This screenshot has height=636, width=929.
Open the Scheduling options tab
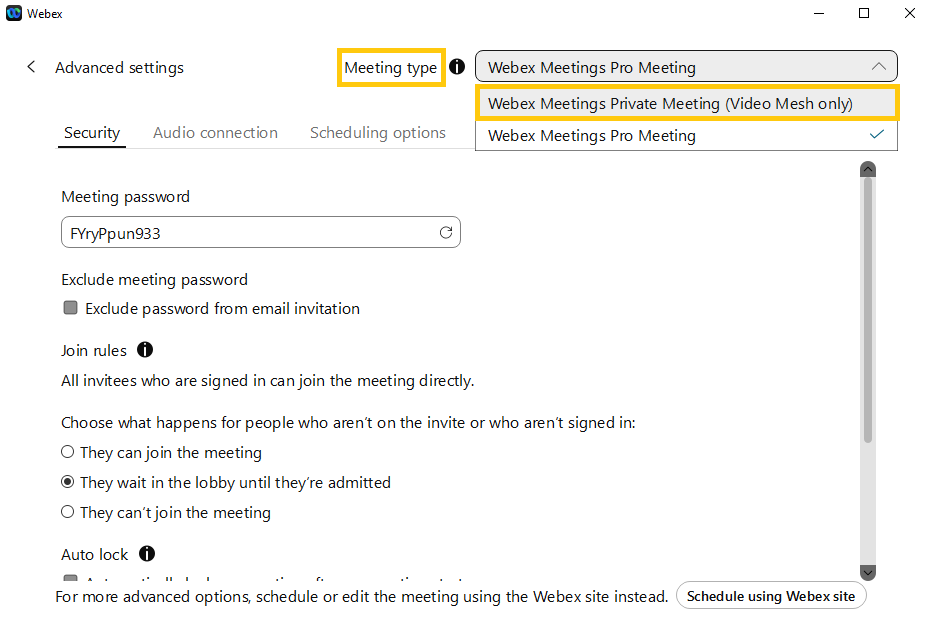click(x=377, y=132)
